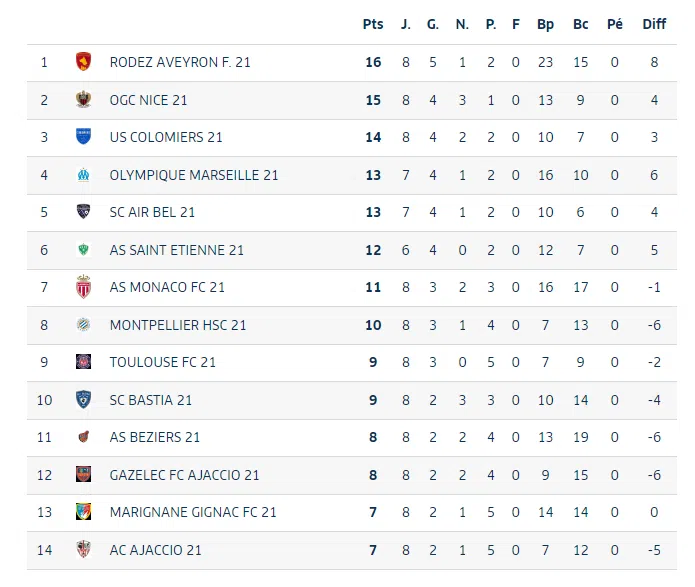Click the SC Air Bel crest
This screenshot has height=587, width=695.
click(x=83, y=212)
